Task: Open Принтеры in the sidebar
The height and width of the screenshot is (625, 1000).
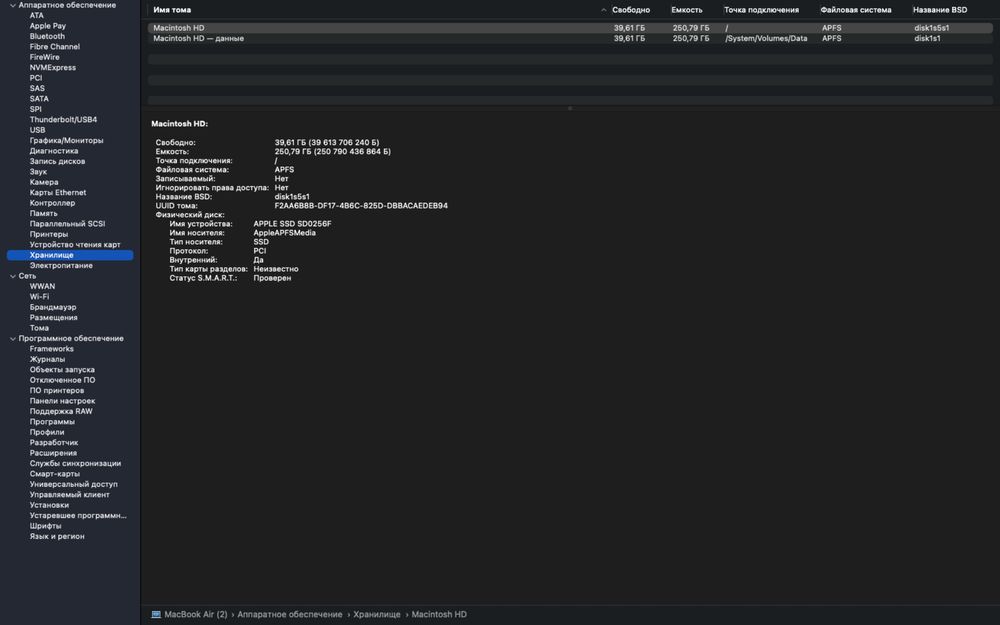Action: [x=48, y=234]
